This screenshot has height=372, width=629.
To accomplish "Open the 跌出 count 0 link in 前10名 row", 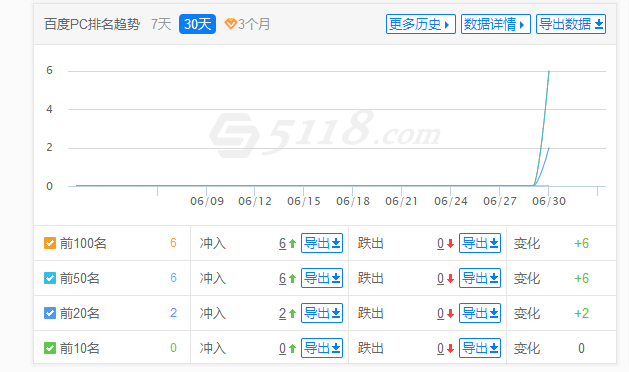I will (440, 348).
